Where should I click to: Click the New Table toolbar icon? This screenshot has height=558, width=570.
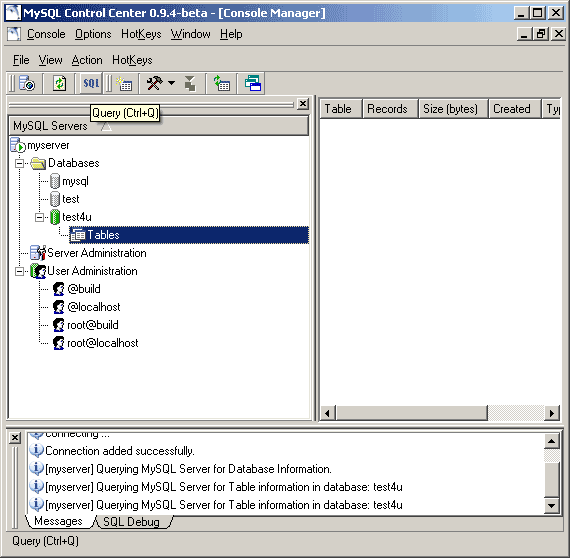(x=124, y=84)
